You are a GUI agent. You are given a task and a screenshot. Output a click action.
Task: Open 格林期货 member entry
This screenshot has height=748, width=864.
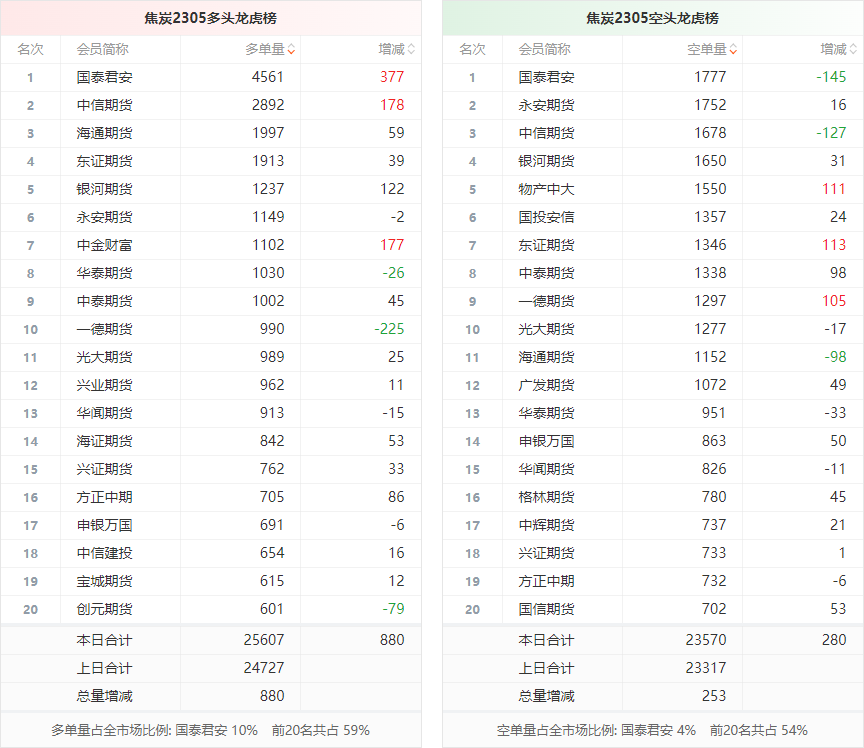(x=546, y=497)
